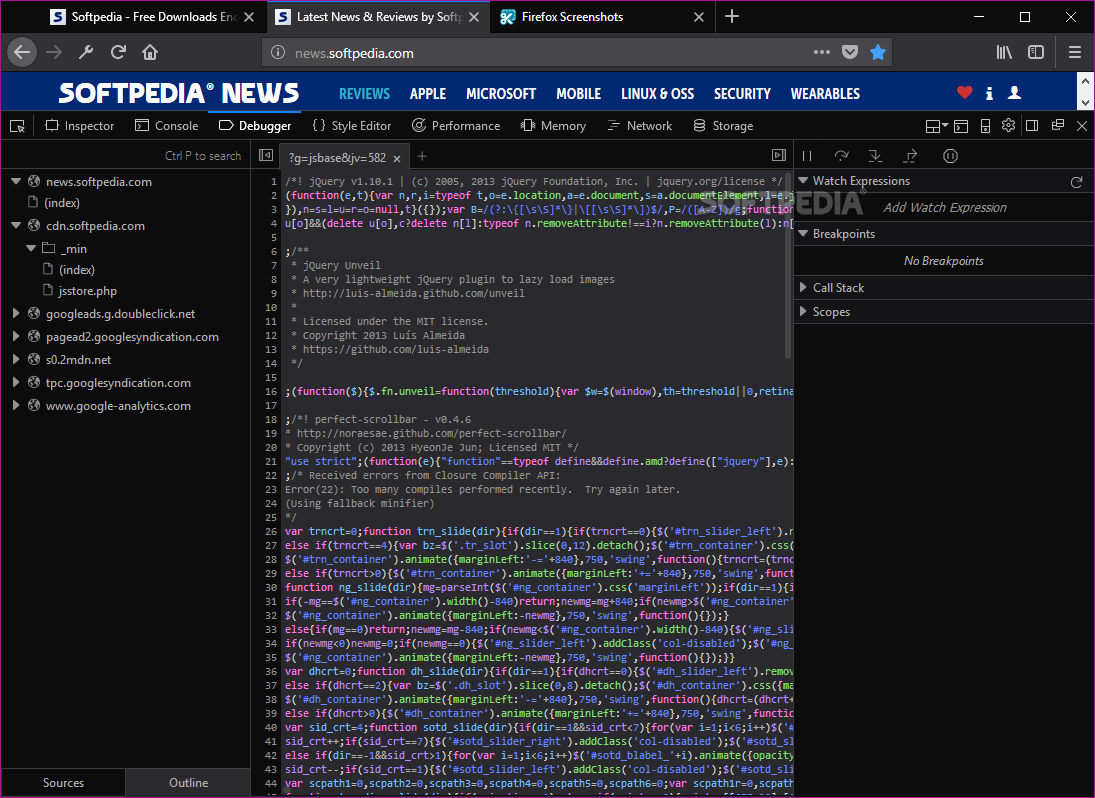
Task: Switch to the Inspector panel
Action: click(80, 126)
